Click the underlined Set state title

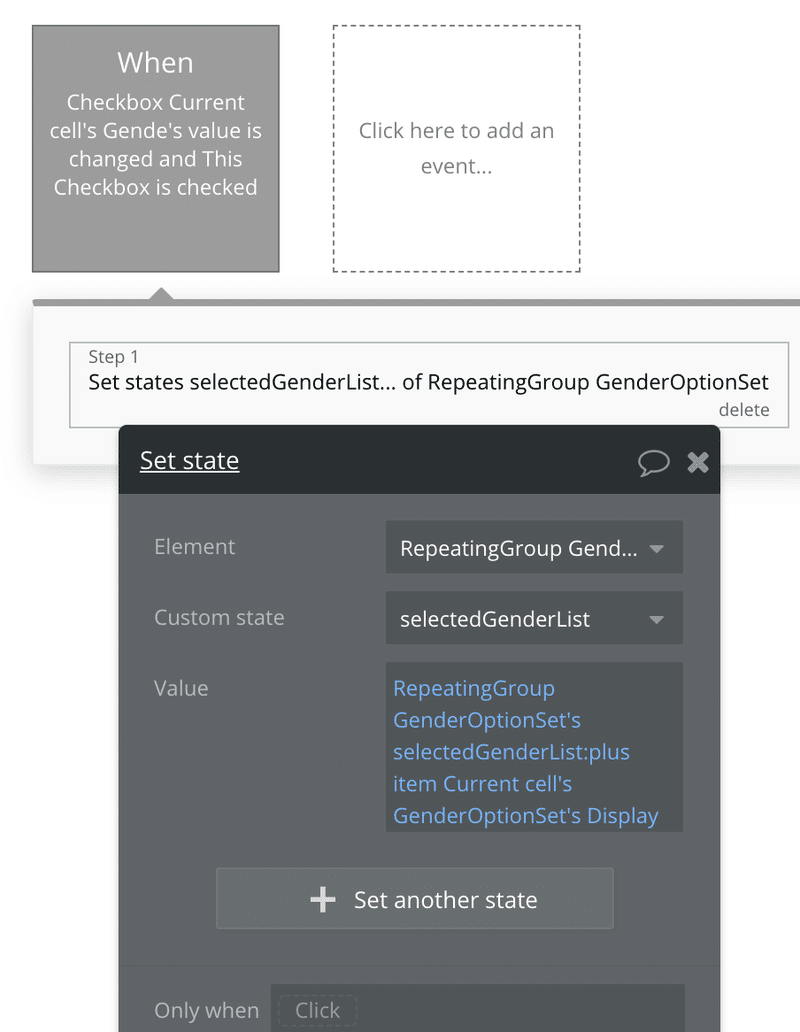189,461
